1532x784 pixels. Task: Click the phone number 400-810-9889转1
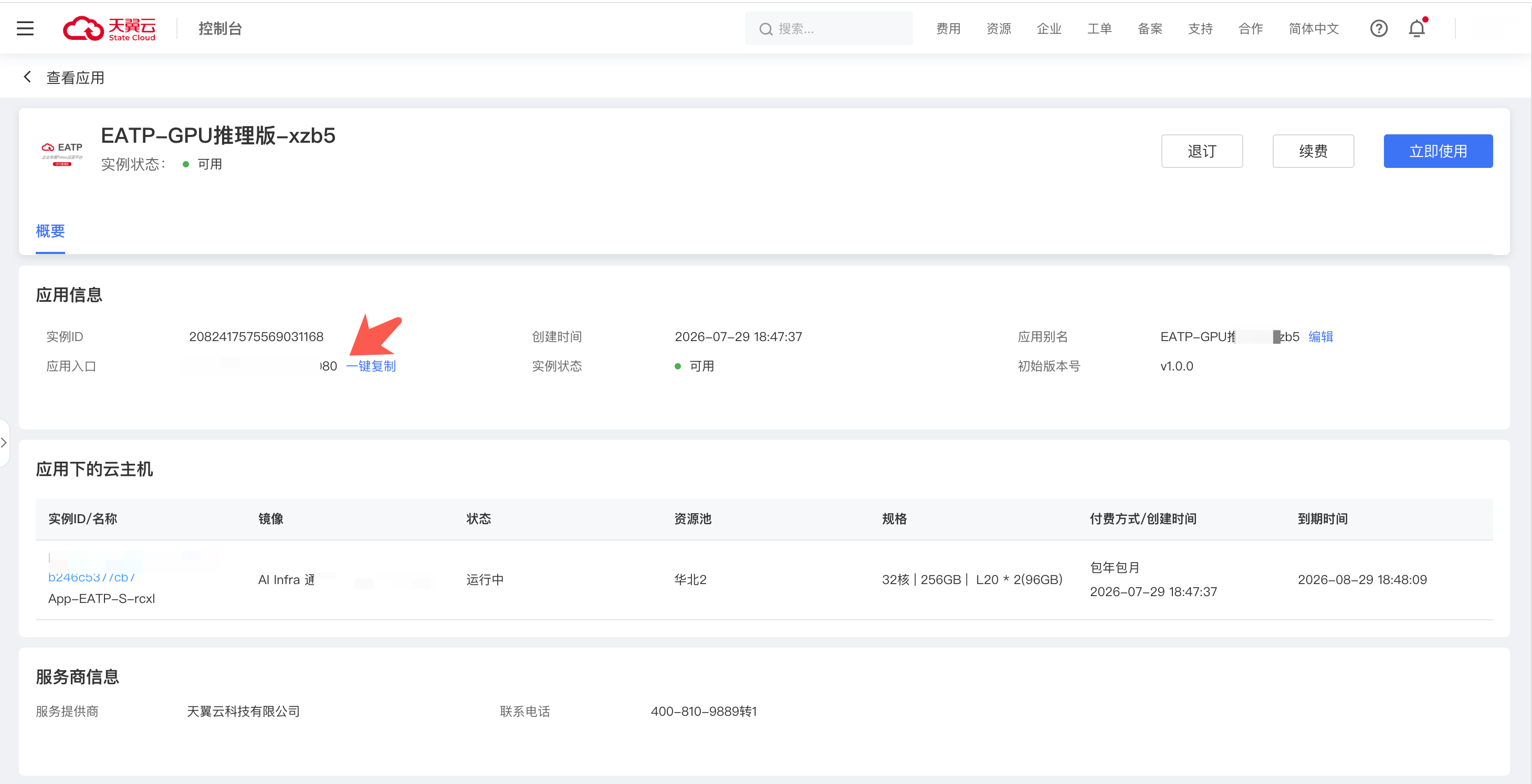[704, 712]
